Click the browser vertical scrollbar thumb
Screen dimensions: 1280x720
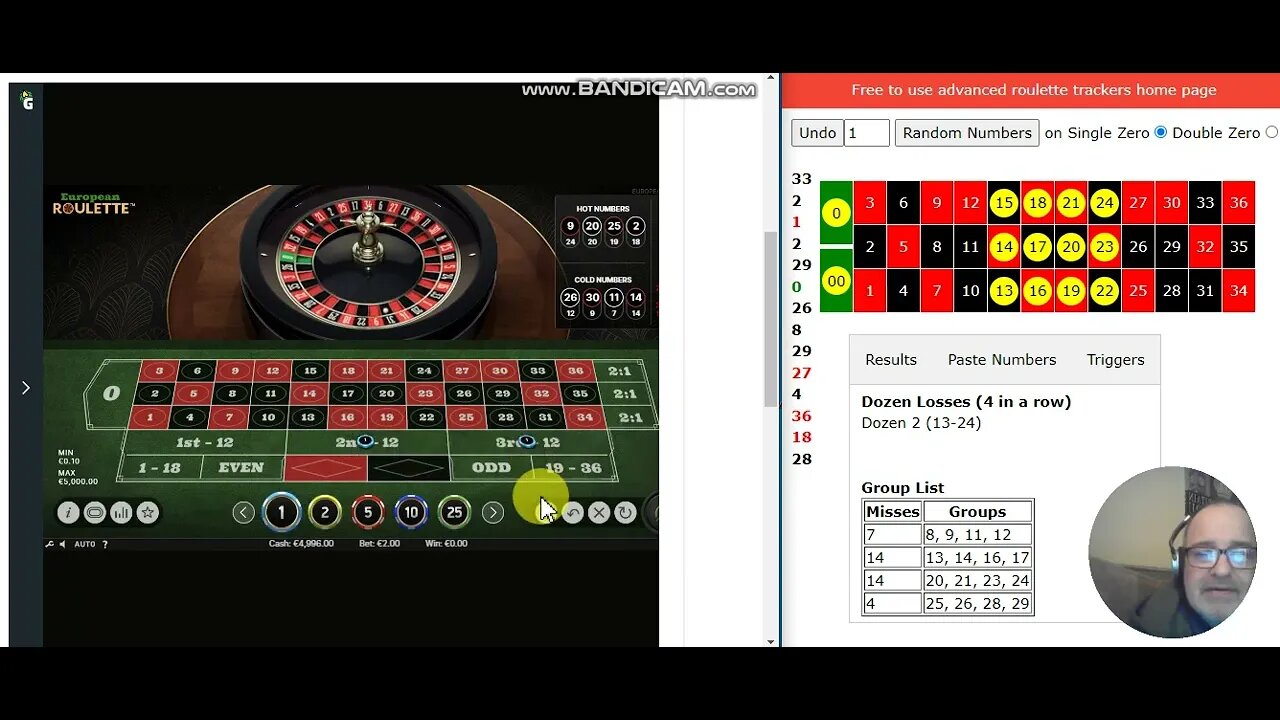tap(770, 318)
